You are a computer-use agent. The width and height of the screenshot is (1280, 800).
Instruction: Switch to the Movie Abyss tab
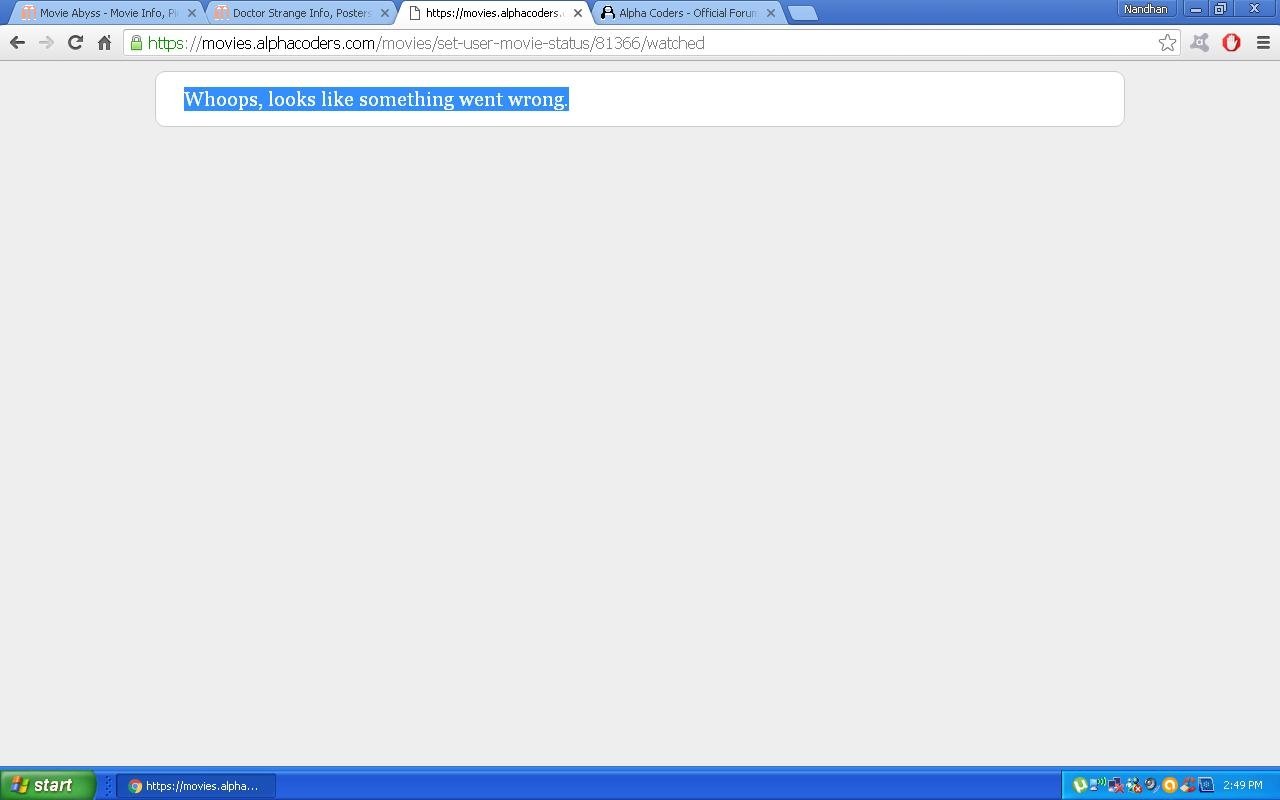(x=105, y=13)
